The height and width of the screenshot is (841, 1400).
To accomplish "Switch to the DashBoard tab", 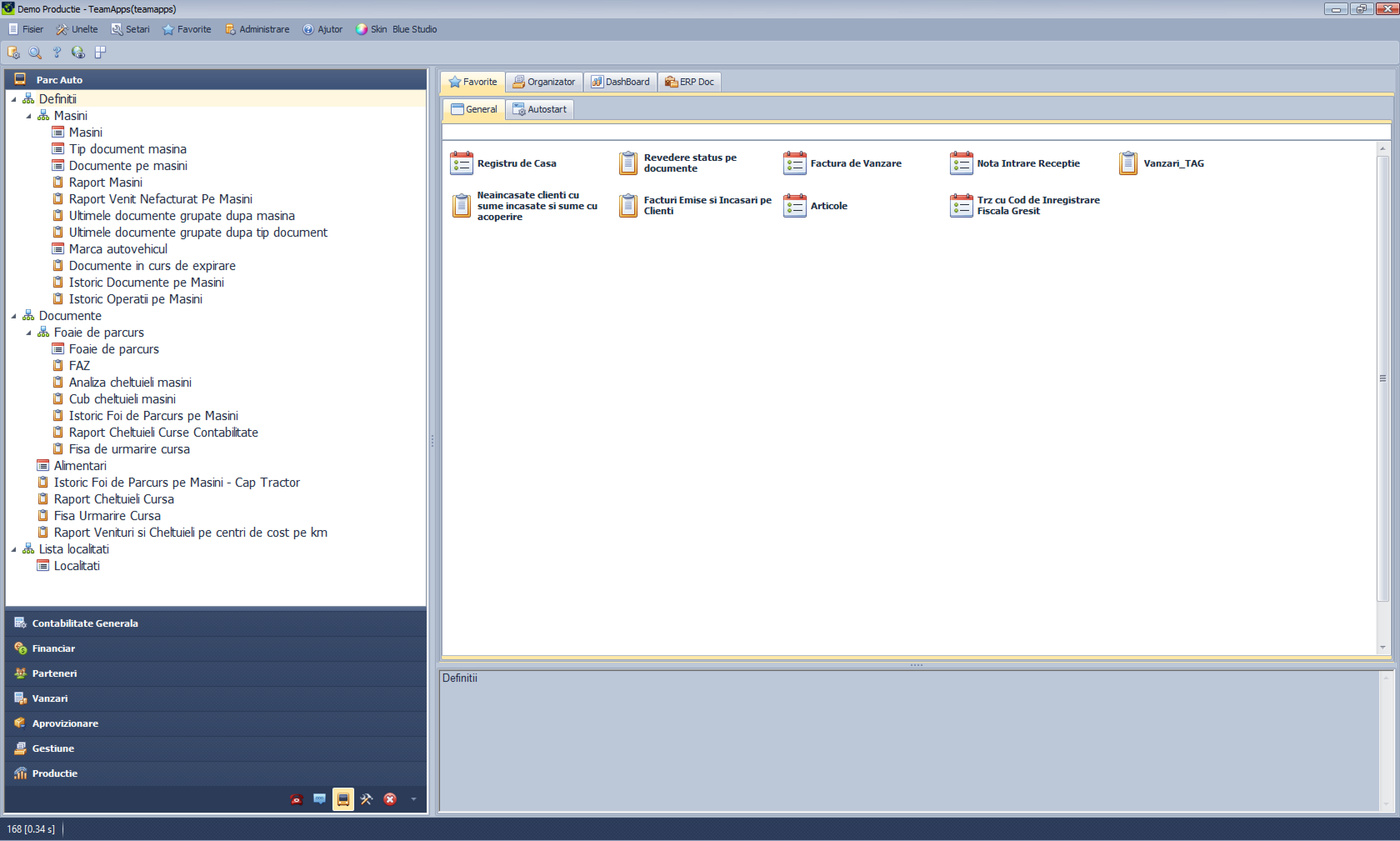I will point(620,82).
